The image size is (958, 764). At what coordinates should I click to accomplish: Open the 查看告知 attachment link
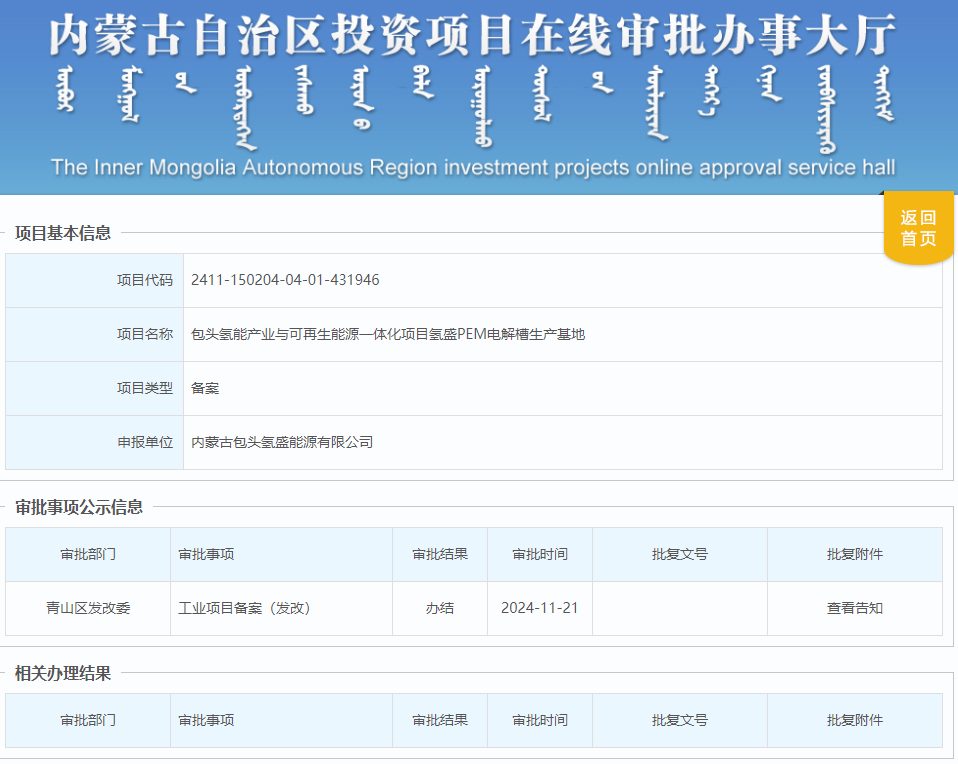click(854, 608)
